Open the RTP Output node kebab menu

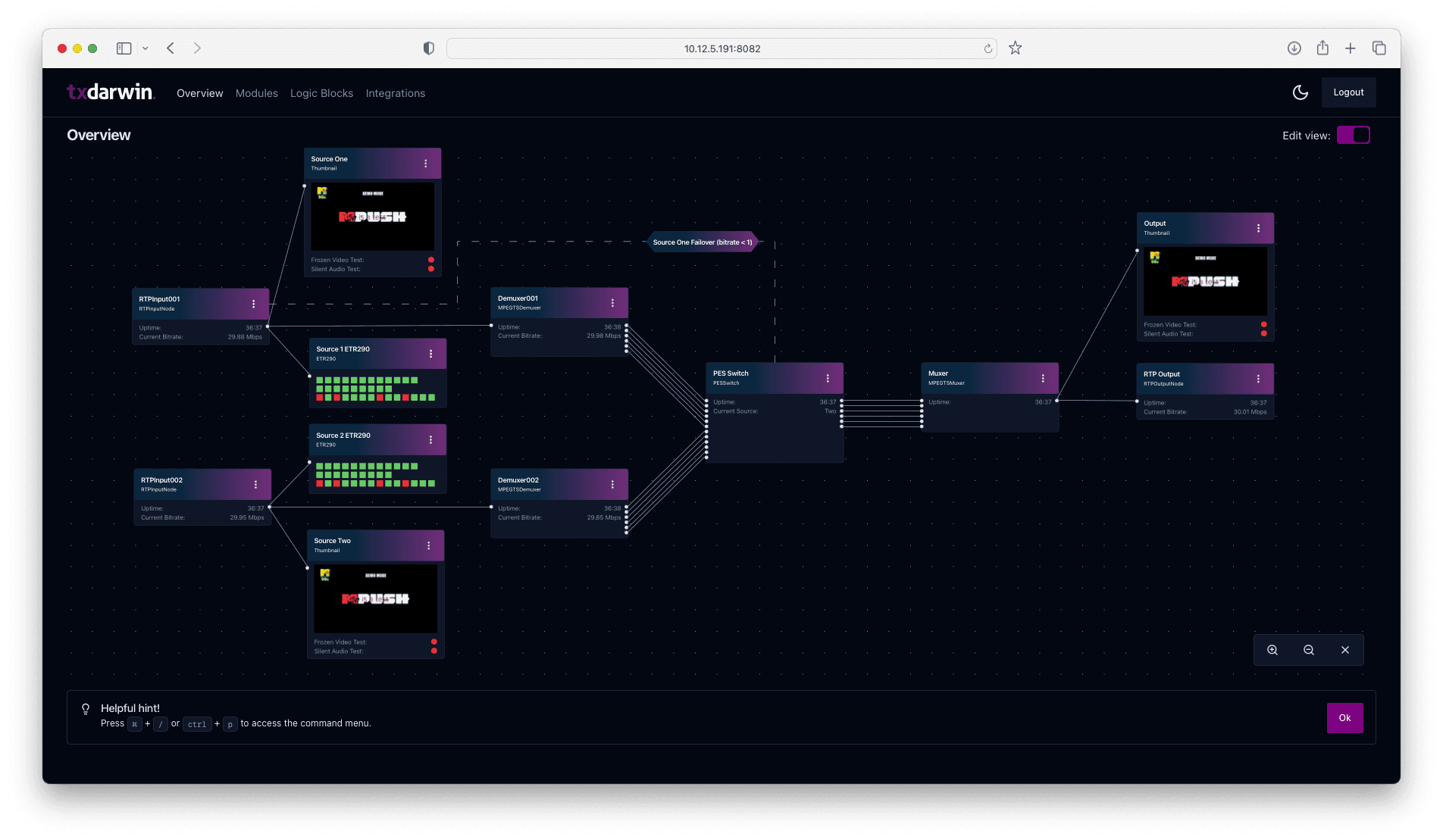[x=1257, y=379]
